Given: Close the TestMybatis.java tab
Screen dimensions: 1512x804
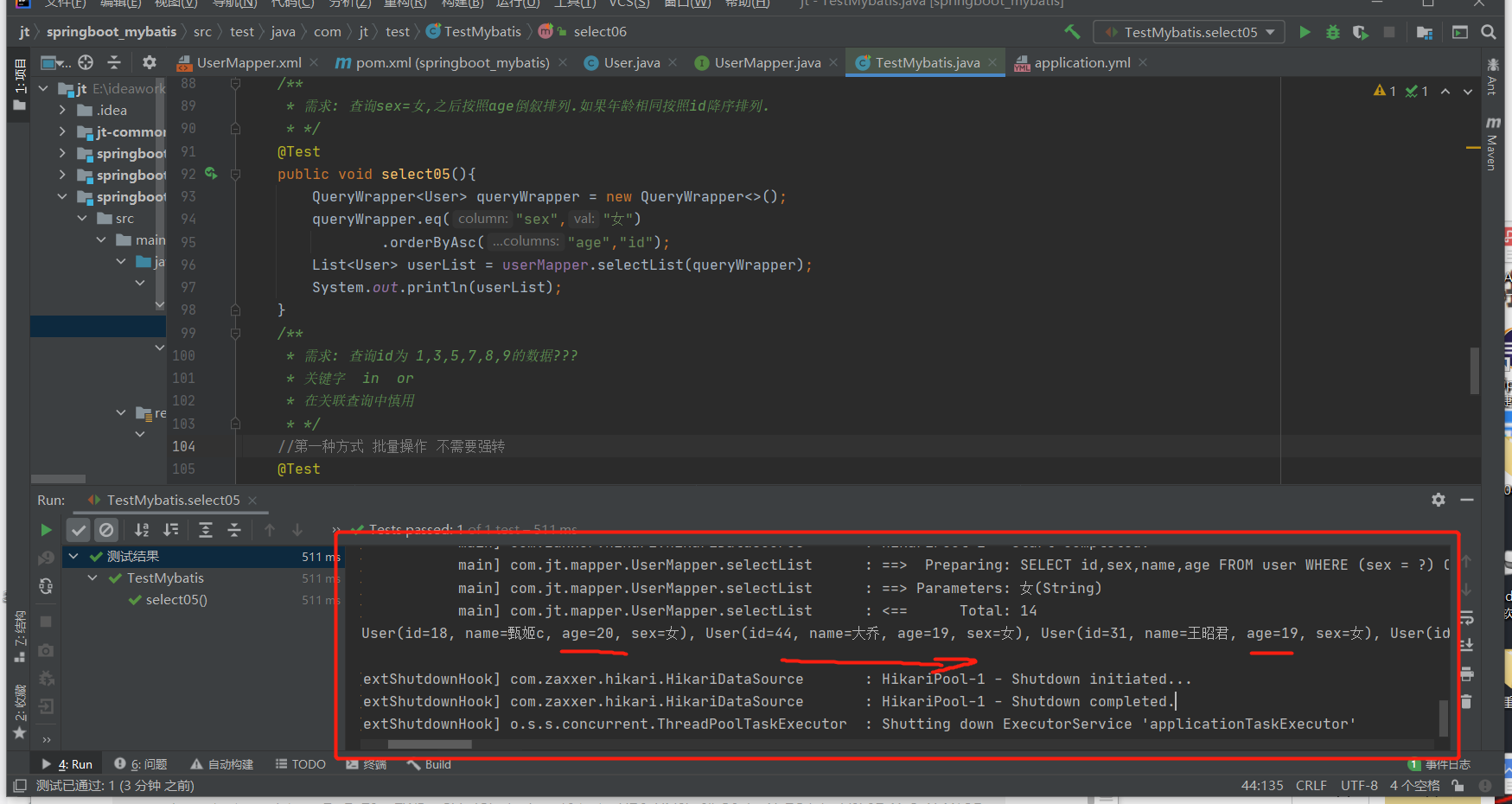Looking at the screenshot, I should [992, 62].
